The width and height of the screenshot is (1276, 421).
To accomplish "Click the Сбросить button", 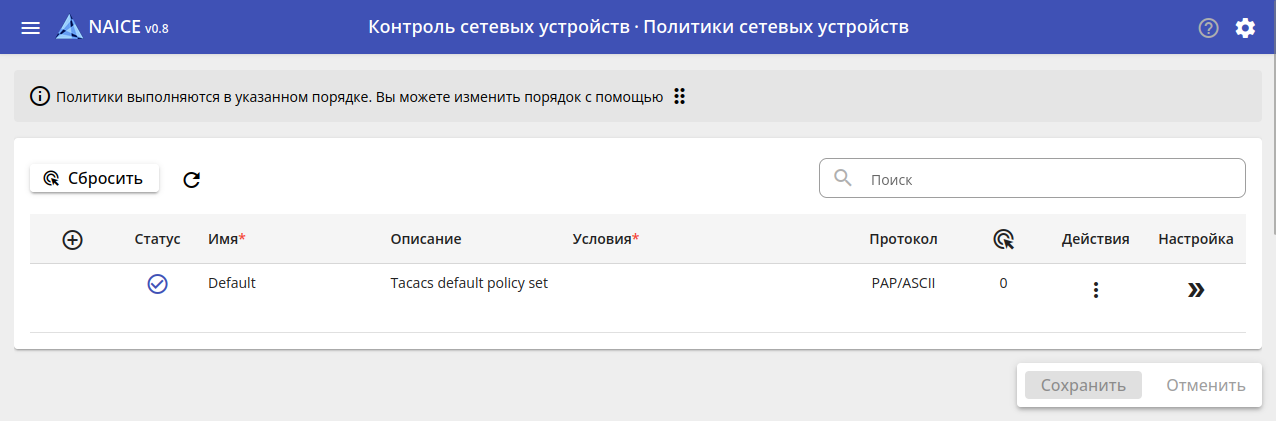I will point(94,178).
